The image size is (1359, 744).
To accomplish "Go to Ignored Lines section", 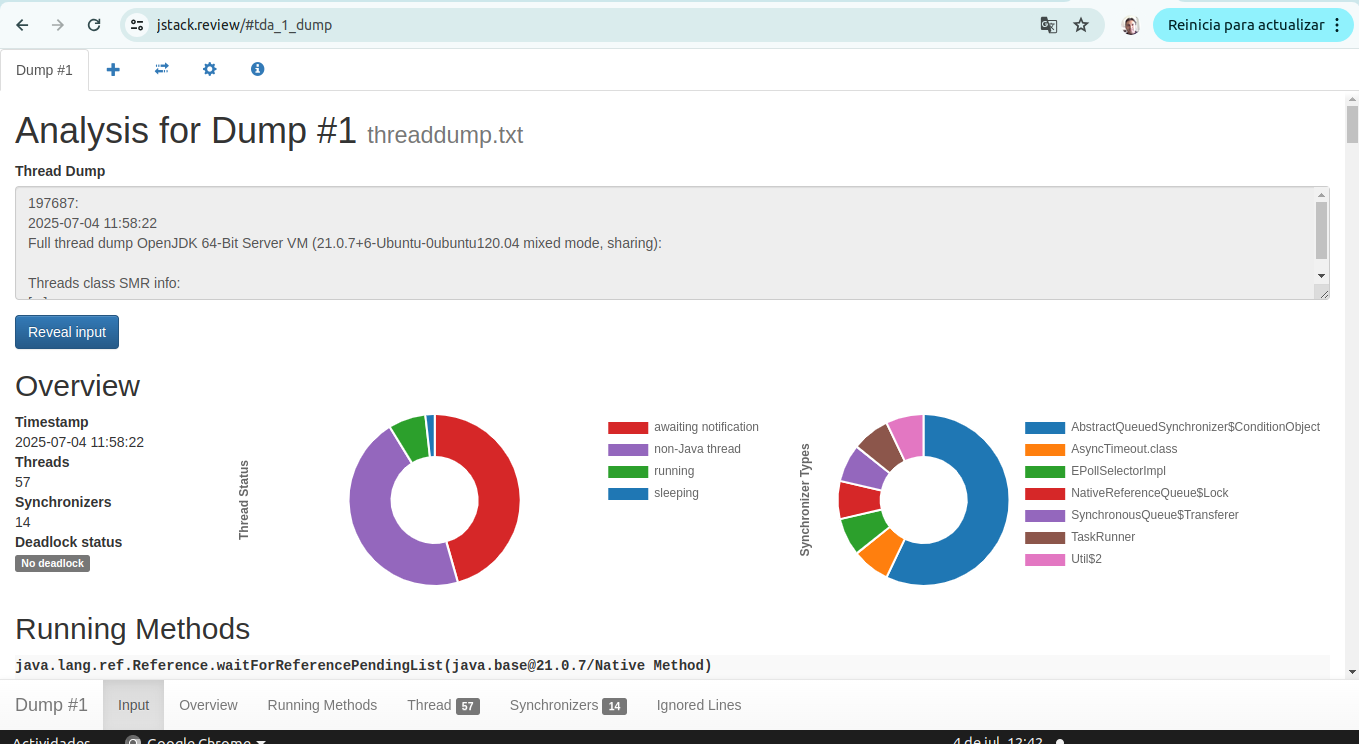I will [x=699, y=705].
